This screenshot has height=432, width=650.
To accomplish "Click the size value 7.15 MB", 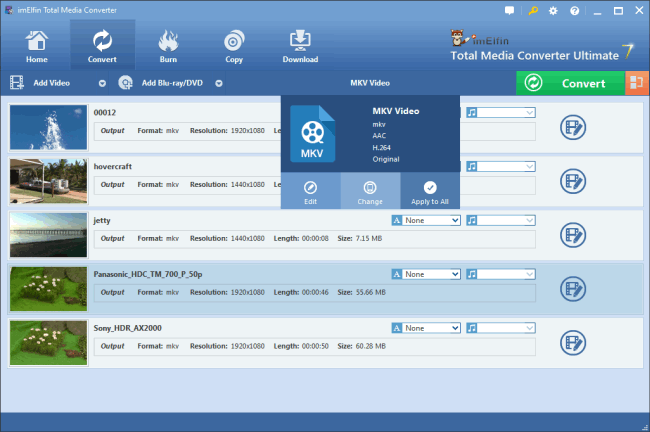I will [369, 238].
